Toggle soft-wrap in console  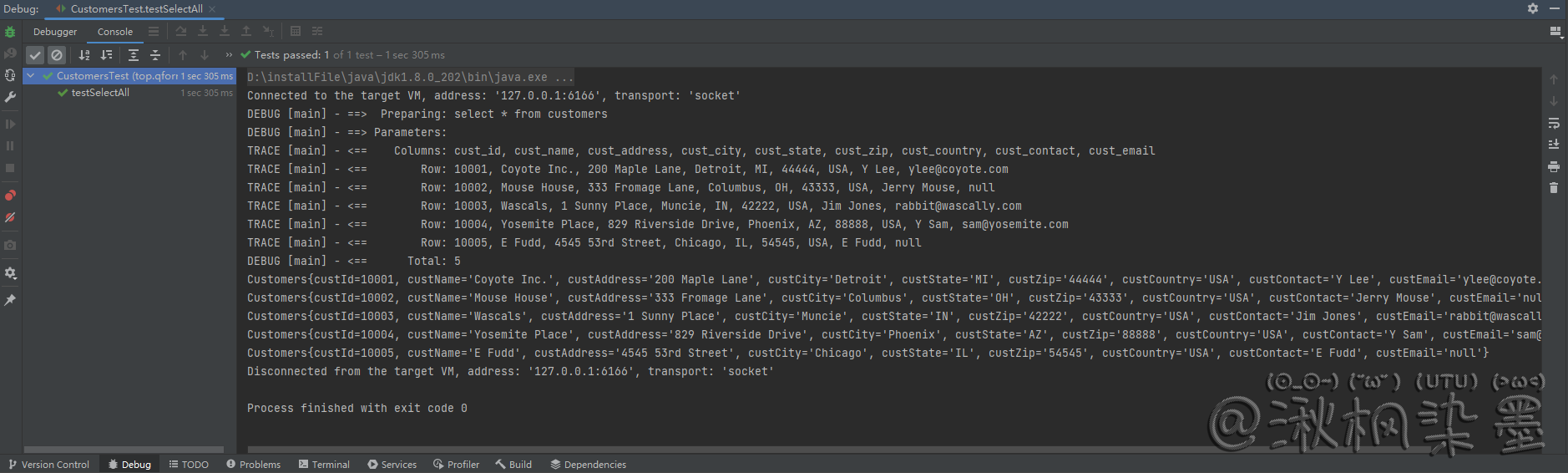pos(1554,123)
